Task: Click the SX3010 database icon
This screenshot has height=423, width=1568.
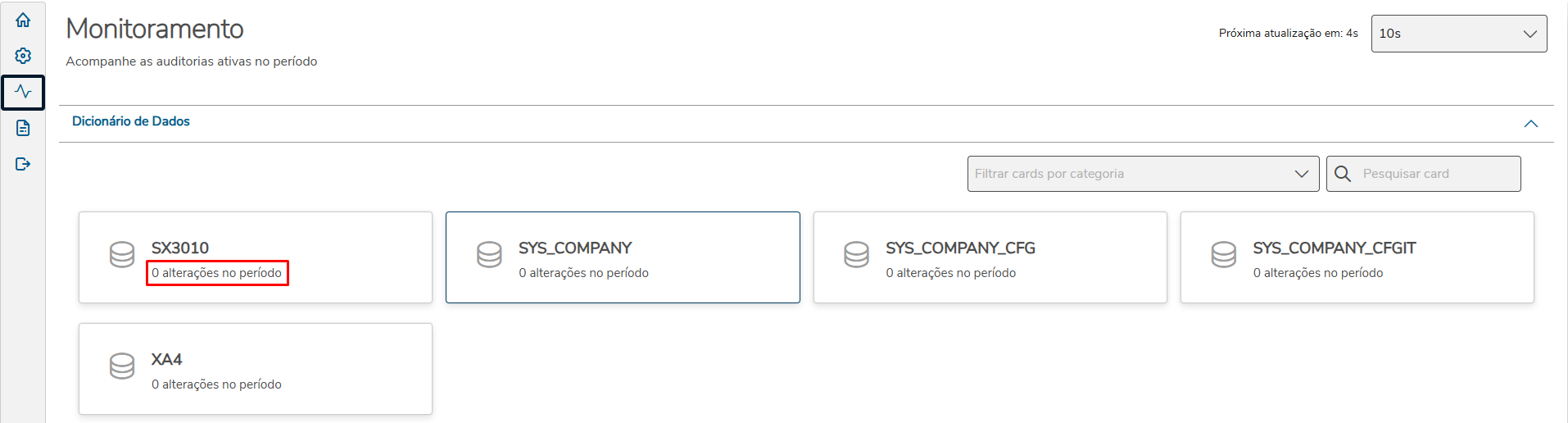Action: (x=122, y=255)
